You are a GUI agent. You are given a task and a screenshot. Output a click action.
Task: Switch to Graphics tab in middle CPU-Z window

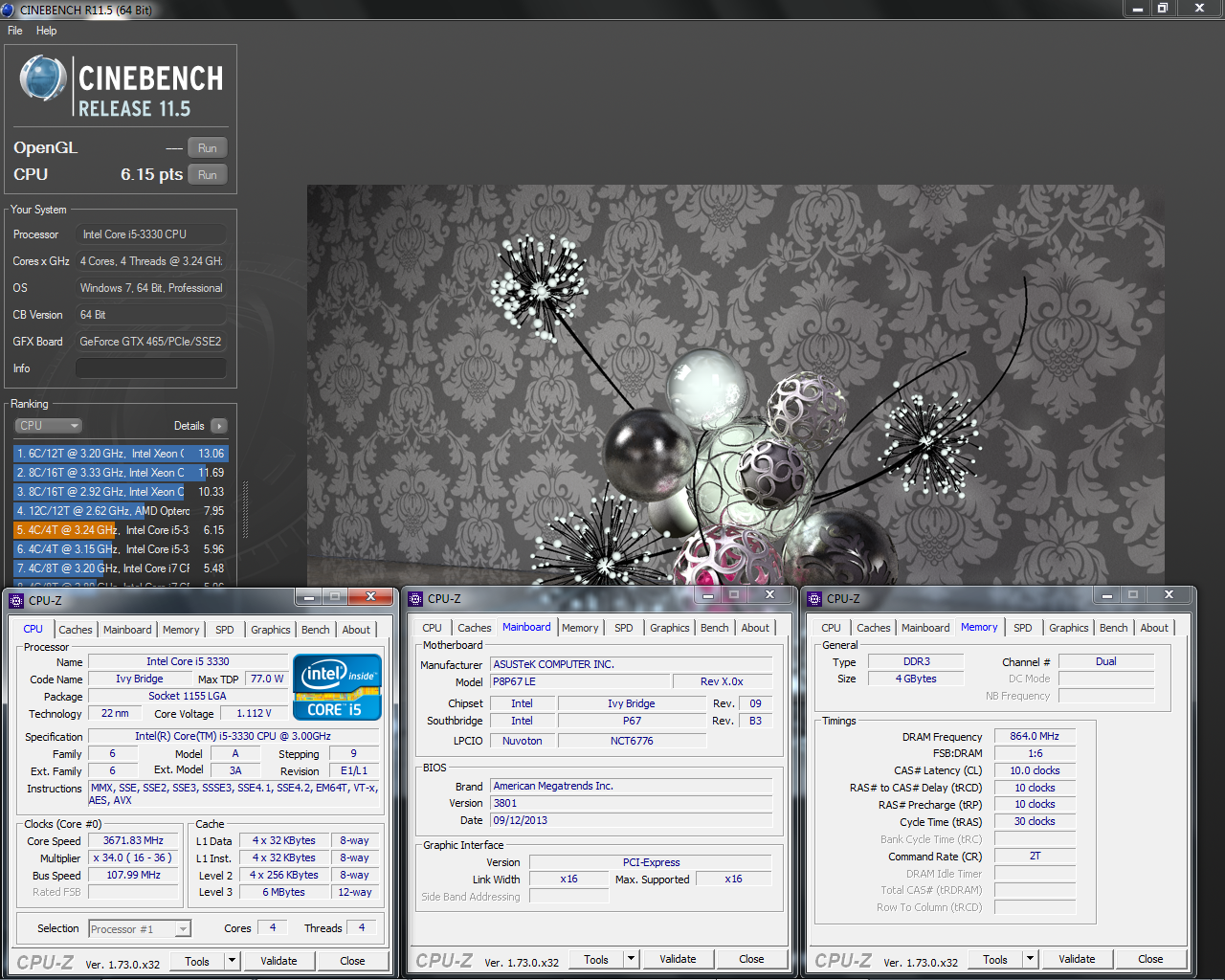pos(670,628)
